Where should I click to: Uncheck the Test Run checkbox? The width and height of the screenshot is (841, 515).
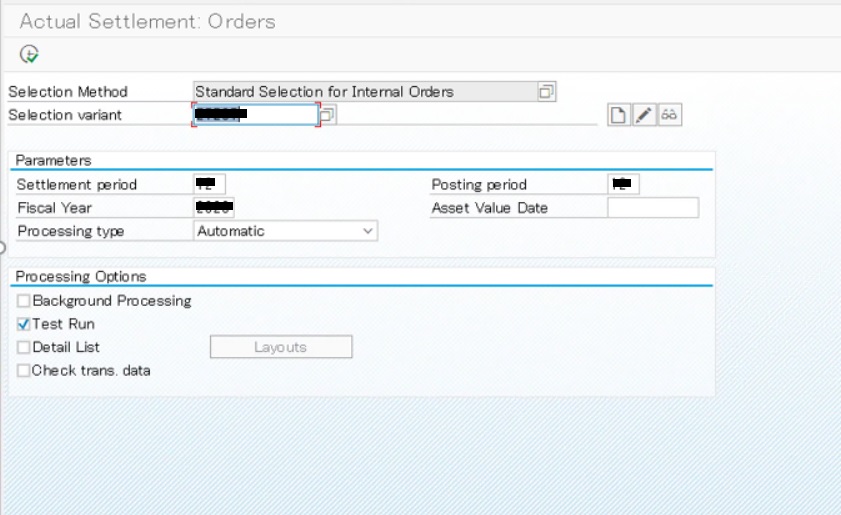24,324
